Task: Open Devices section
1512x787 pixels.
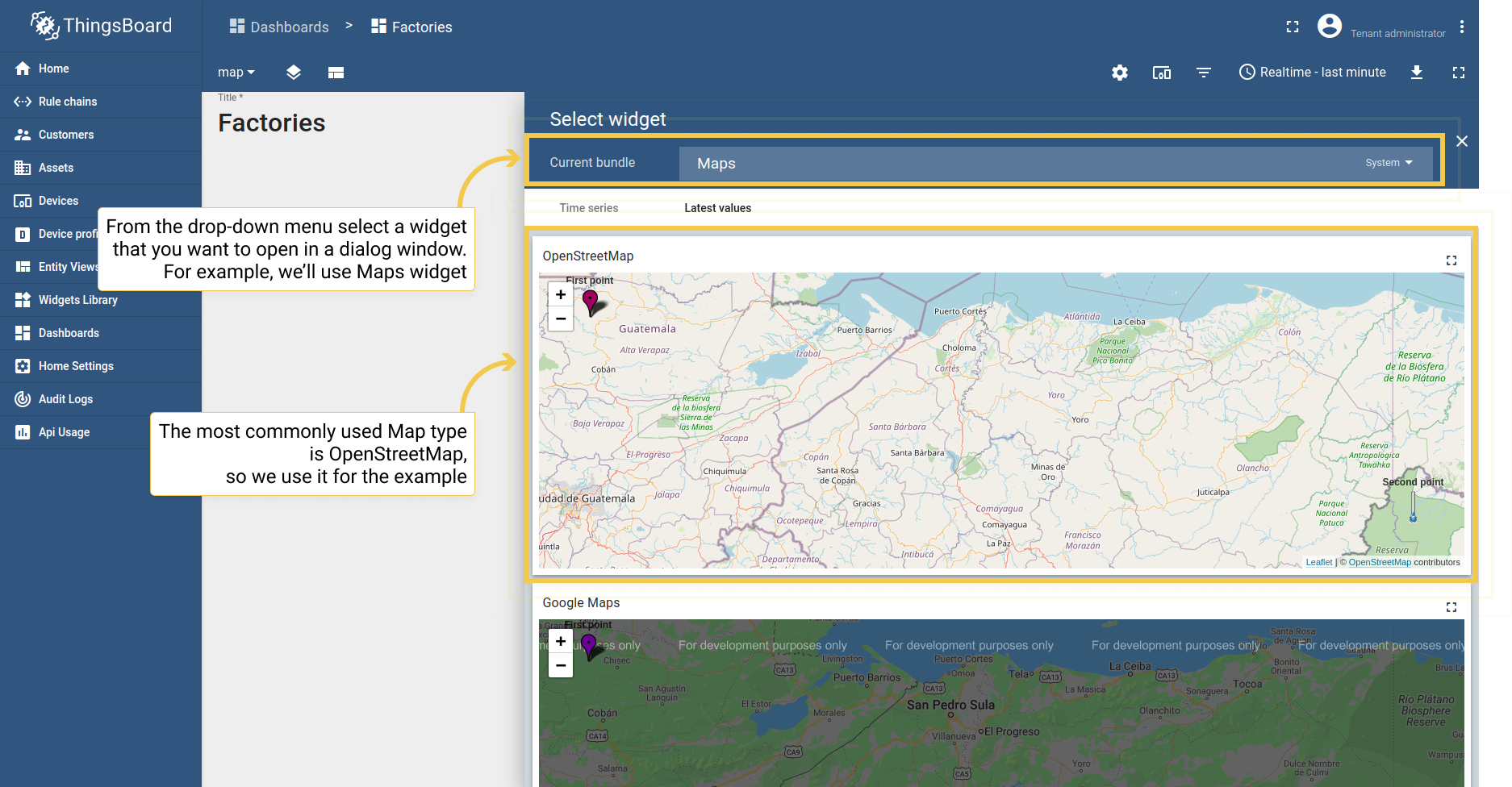Action: [x=101, y=201]
